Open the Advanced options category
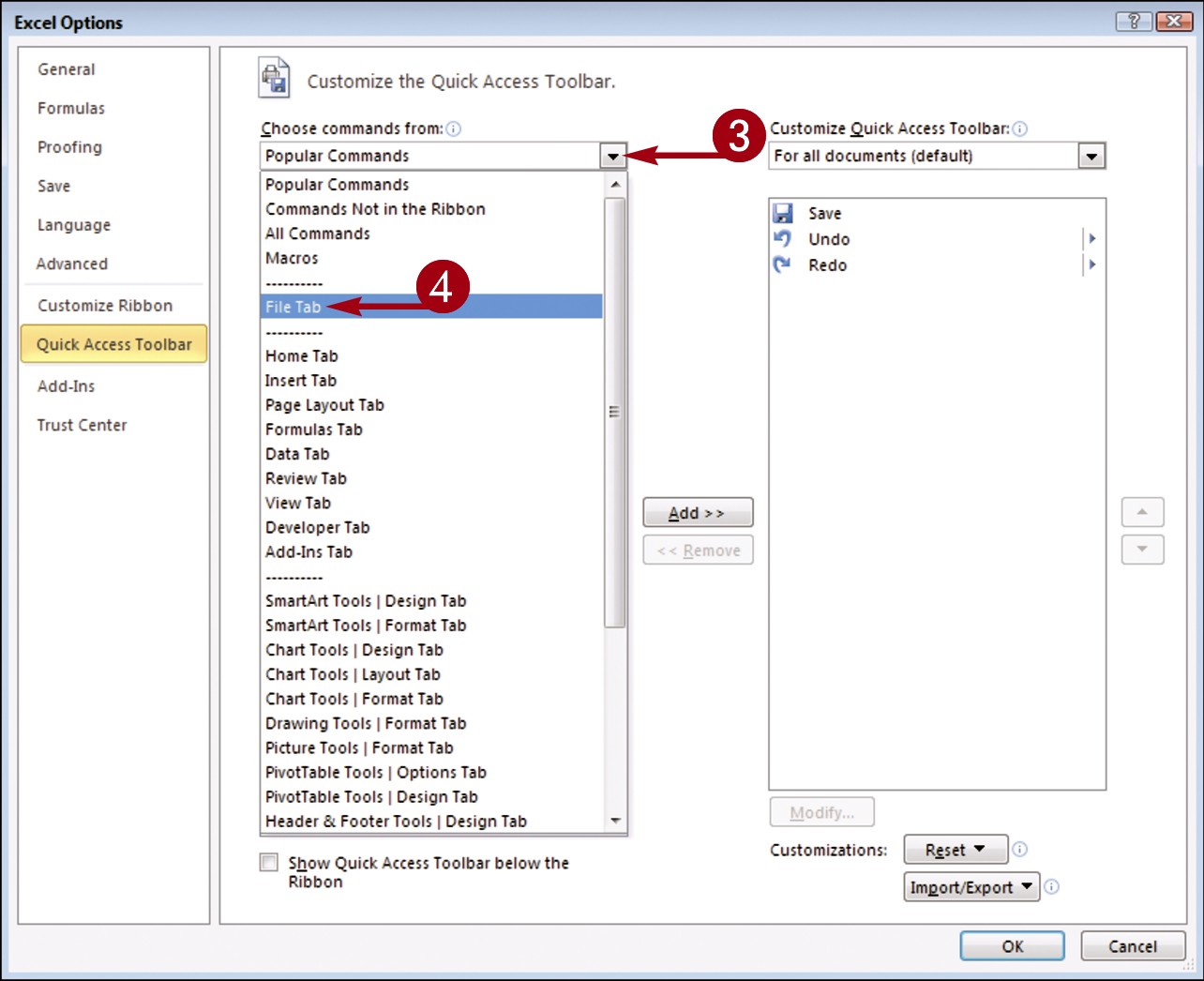 [113, 264]
